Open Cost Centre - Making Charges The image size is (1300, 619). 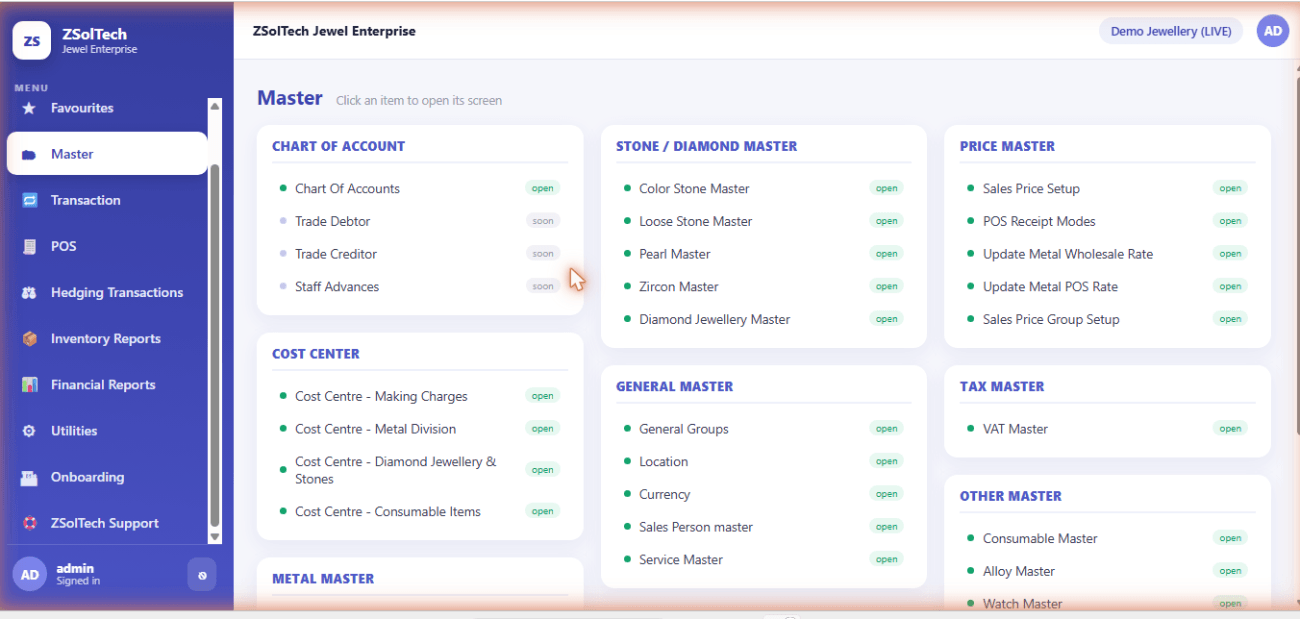419,396
